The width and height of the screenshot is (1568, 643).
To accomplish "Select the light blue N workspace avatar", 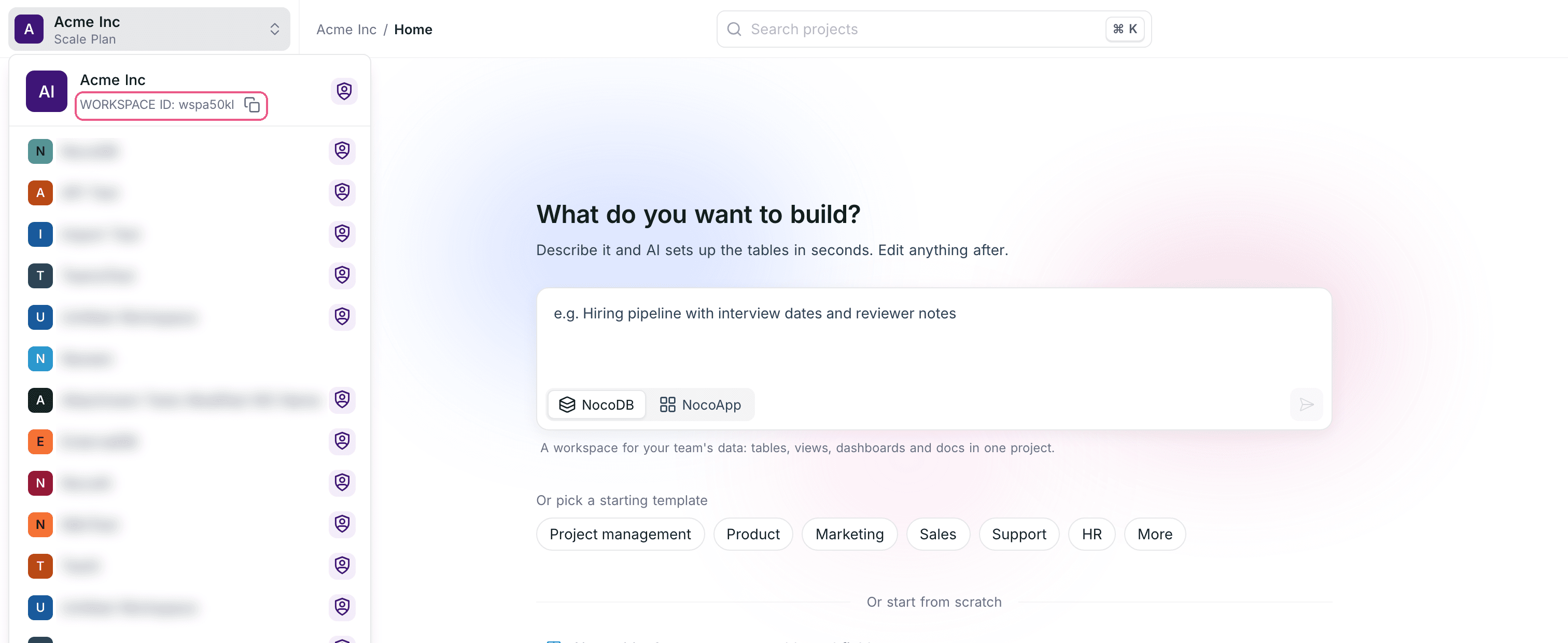I will coord(40,359).
